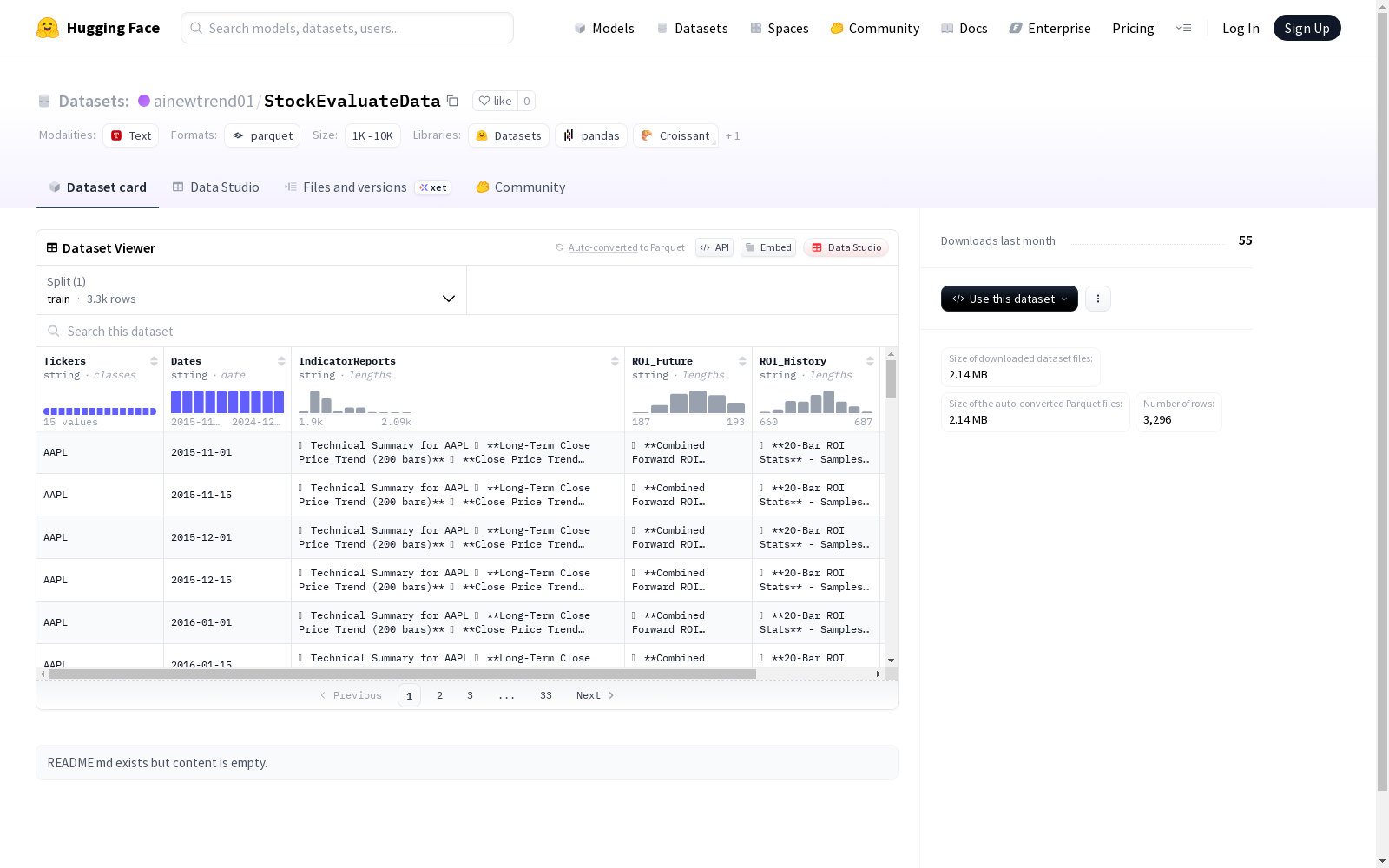Open the Docs nav item
Viewport: 1389px width, 868px height.
click(964, 28)
